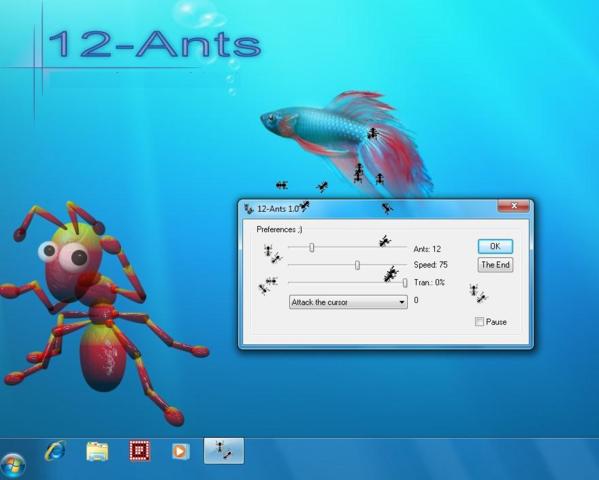Open Internet Explorer from the taskbar
Screen dimensions: 599x480
tap(55, 451)
